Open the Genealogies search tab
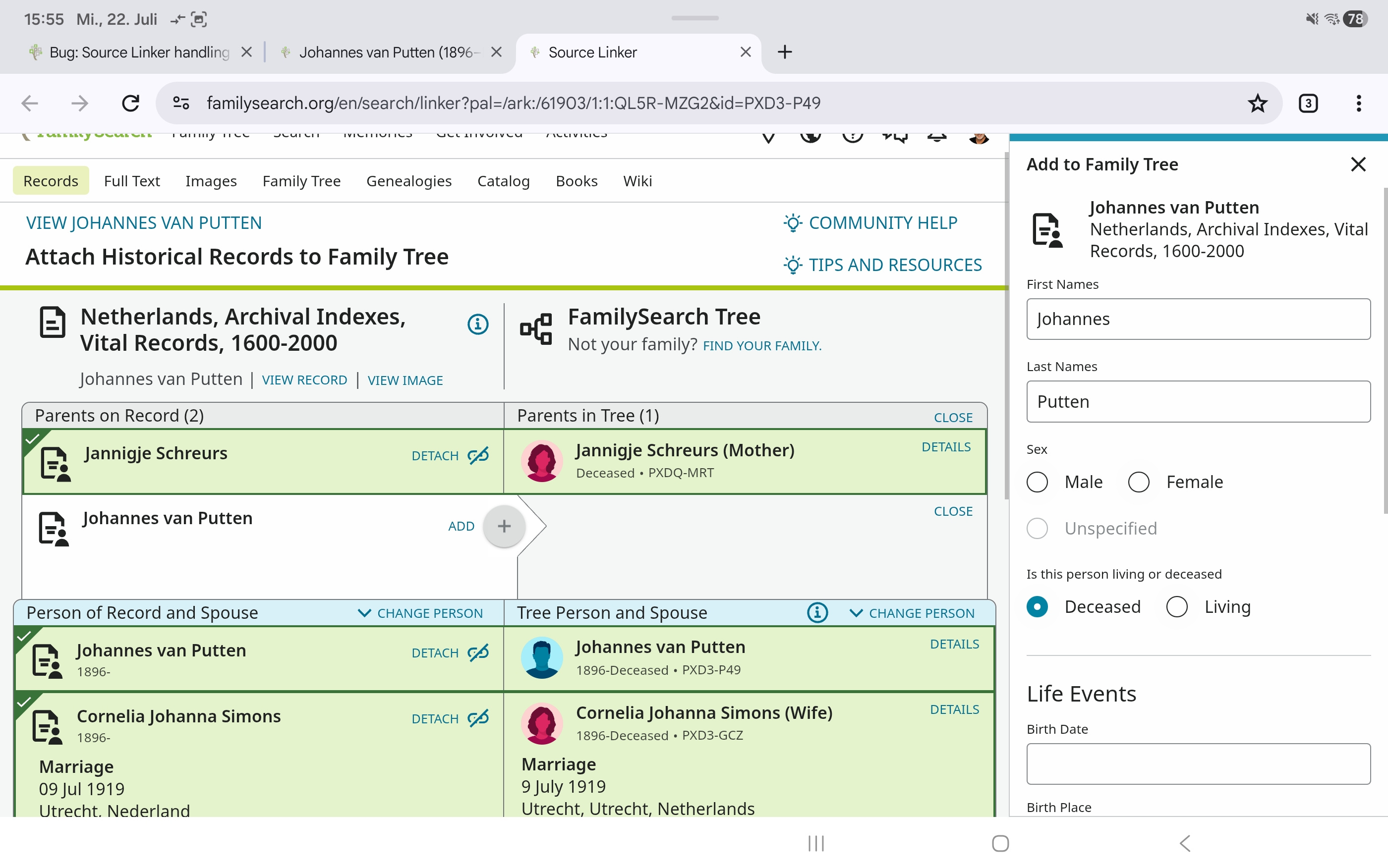The height and width of the screenshot is (868, 1388). click(409, 181)
